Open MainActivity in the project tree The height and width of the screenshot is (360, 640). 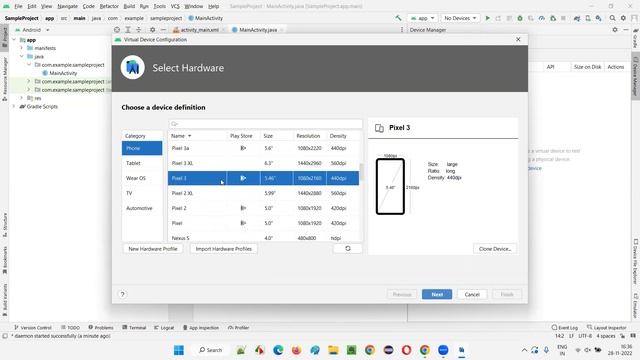click(x=63, y=73)
